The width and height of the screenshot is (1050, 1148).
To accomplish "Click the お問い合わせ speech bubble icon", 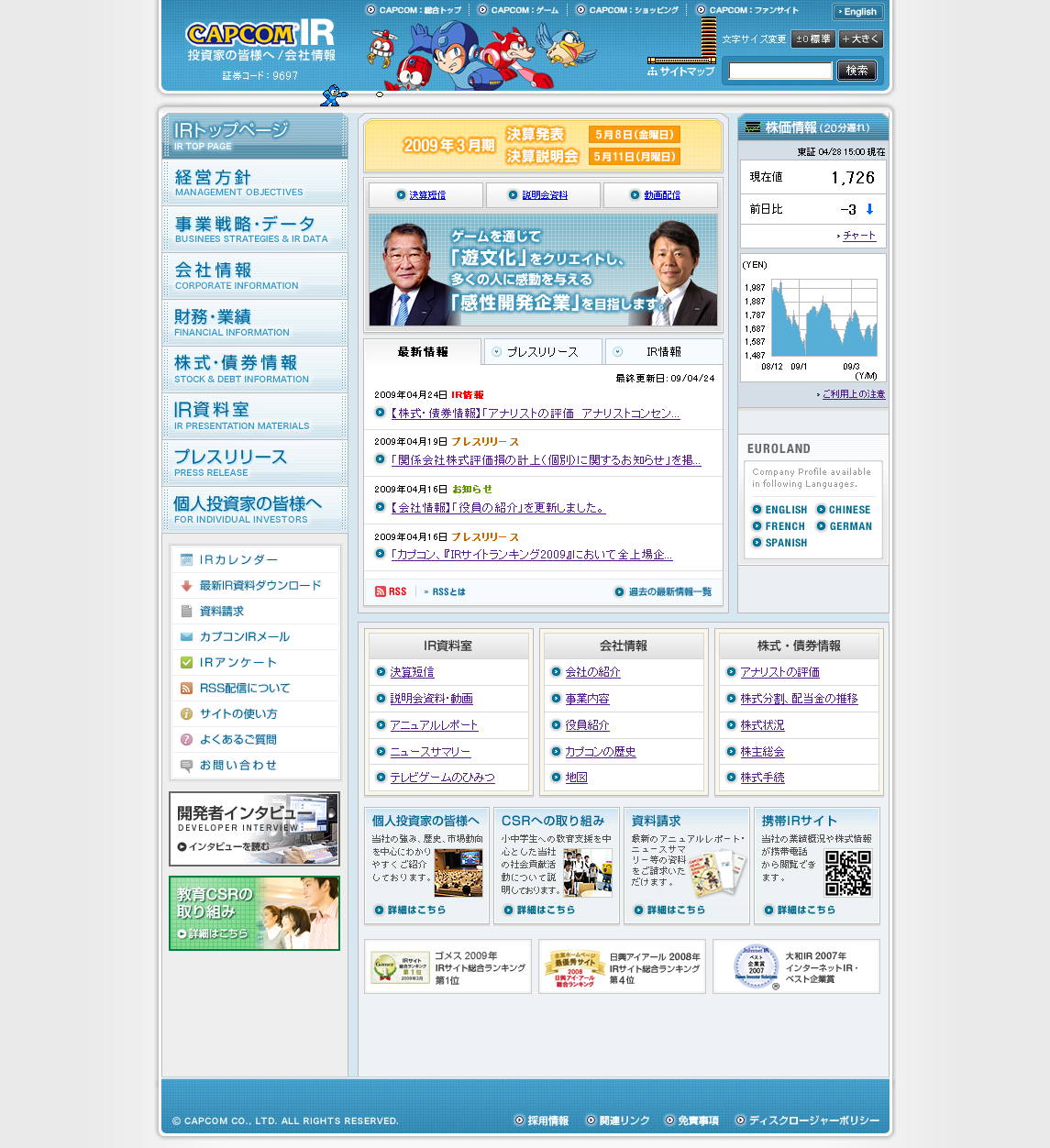I will 187,765.
